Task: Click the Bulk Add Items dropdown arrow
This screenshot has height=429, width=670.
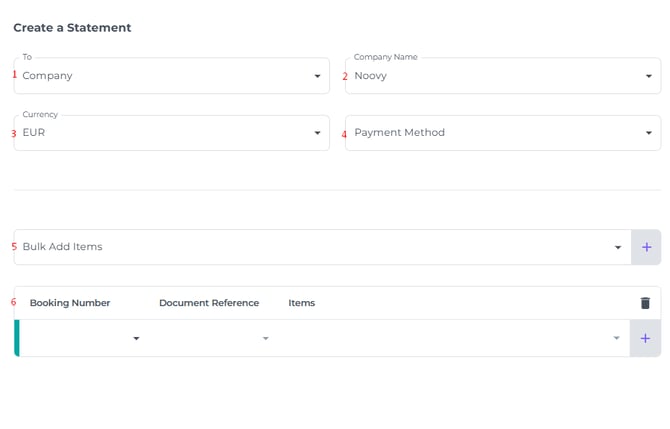Action: (618, 247)
